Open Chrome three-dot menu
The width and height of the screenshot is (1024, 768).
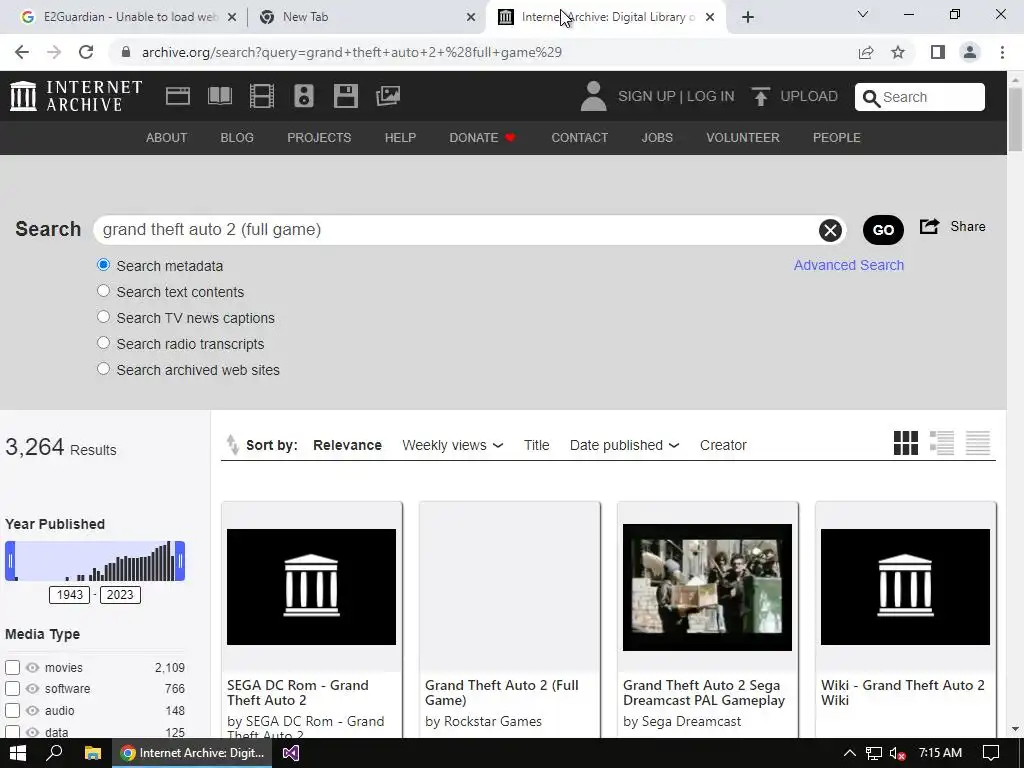[x=1002, y=52]
